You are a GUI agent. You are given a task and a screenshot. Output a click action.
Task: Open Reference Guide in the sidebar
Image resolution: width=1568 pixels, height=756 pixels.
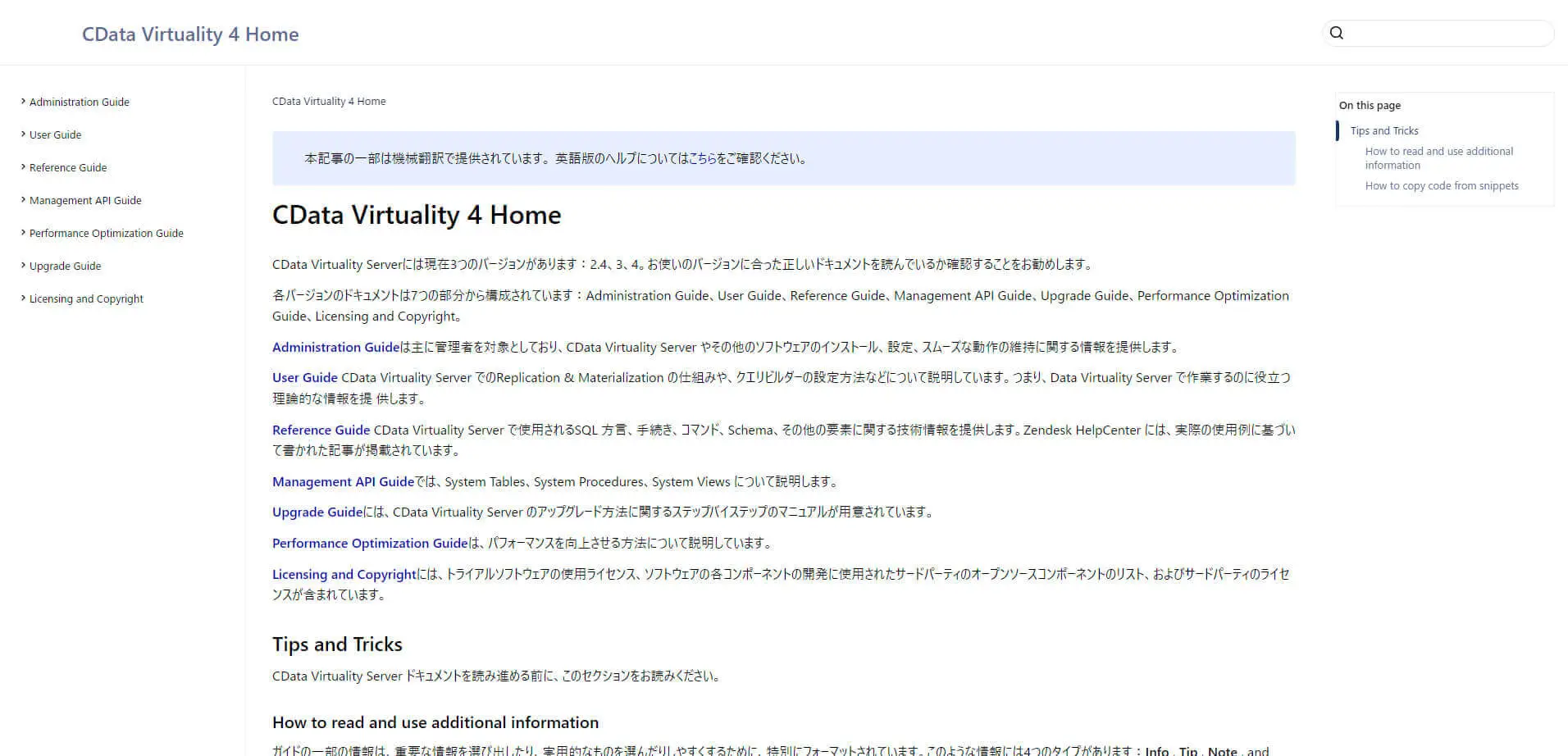click(x=68, y=167)
